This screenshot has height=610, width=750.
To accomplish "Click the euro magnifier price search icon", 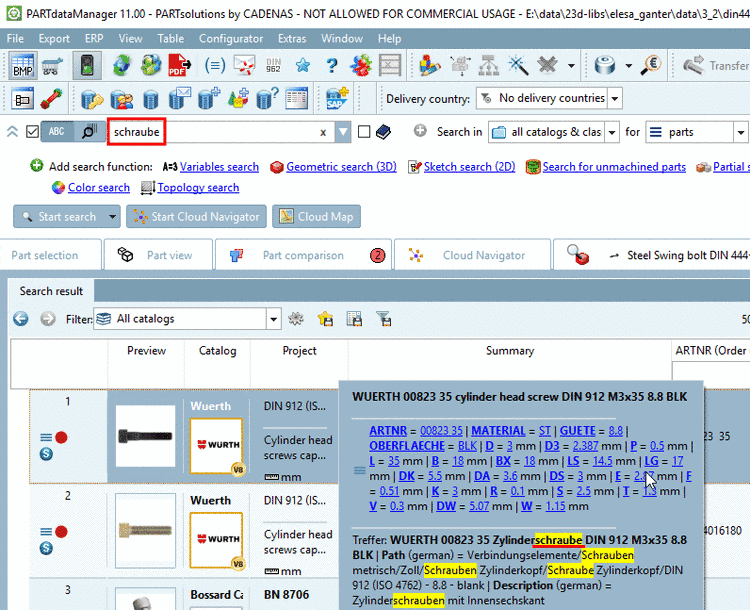I will click(651, 65).
